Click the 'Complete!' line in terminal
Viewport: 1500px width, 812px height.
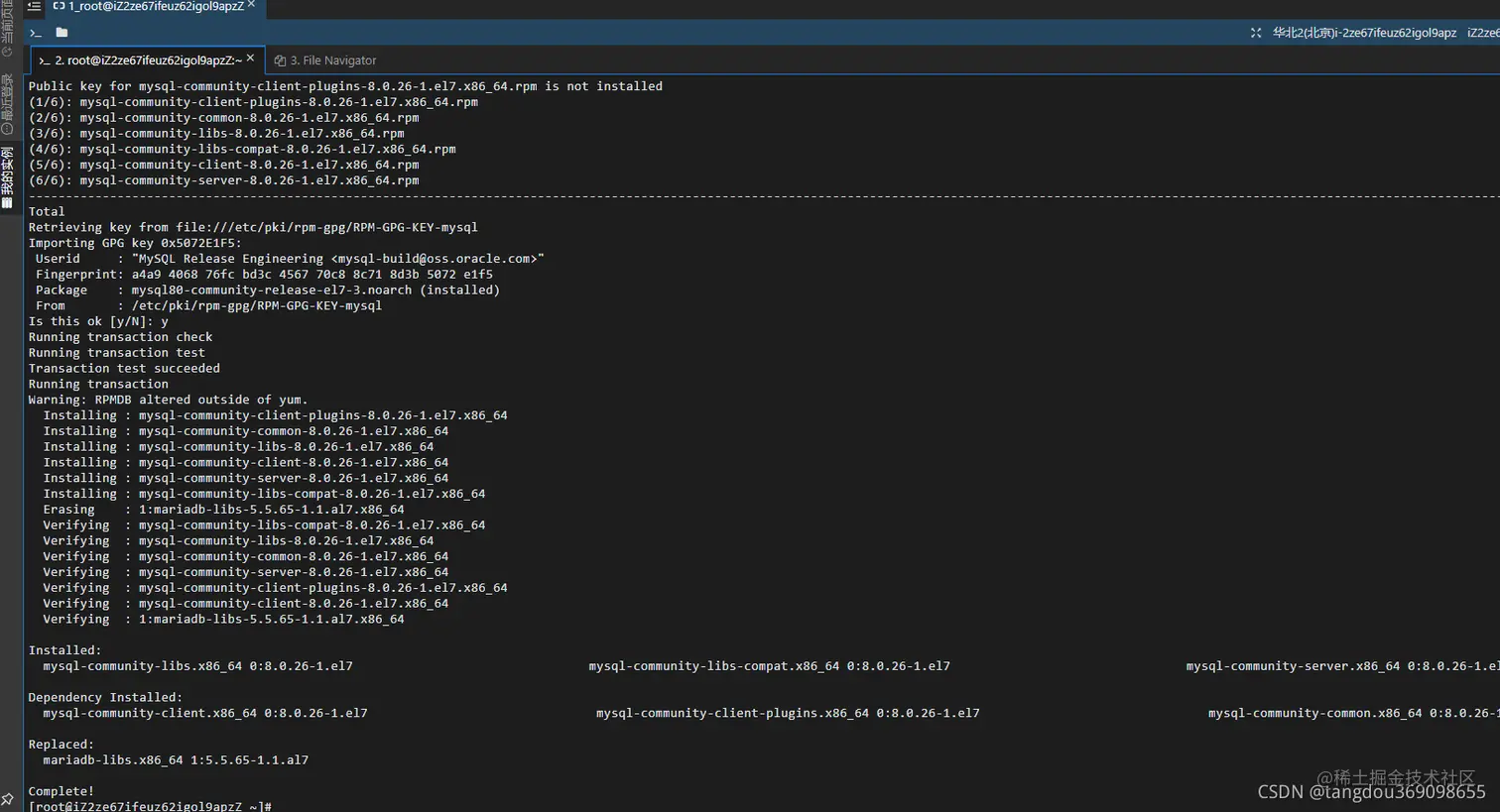click(62, 791)
